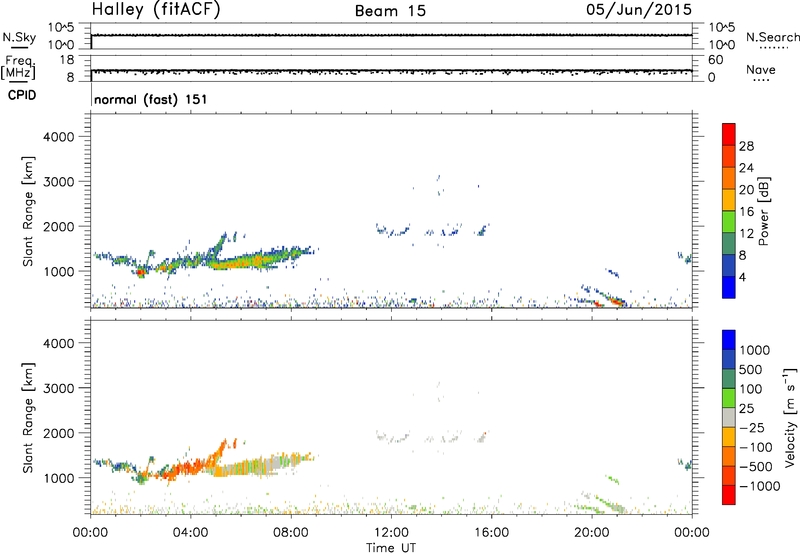
Task: Click the 'normal (fast) 151' mode text
Action: pos(151,99)
